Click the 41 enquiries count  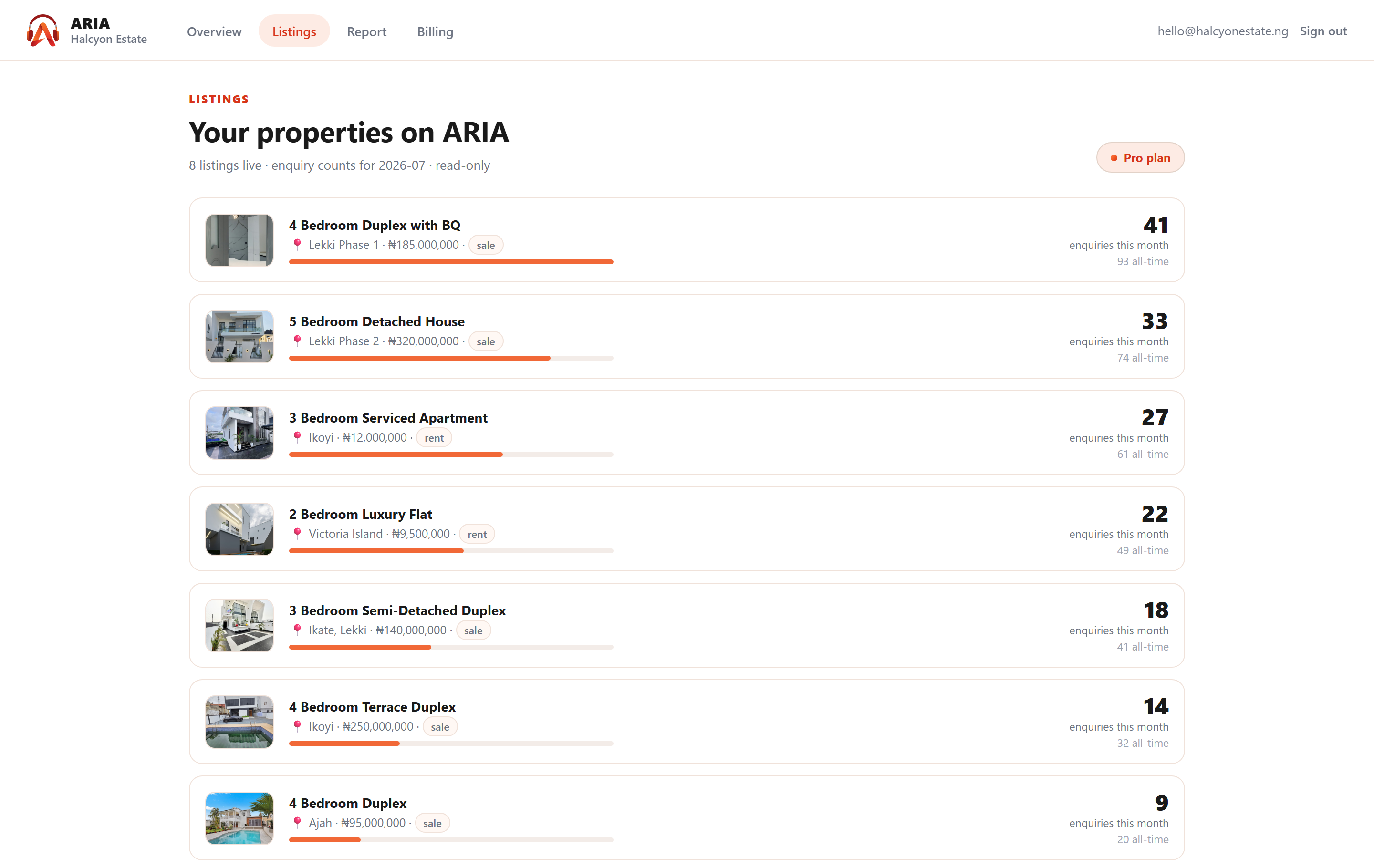coord(1155,225)
